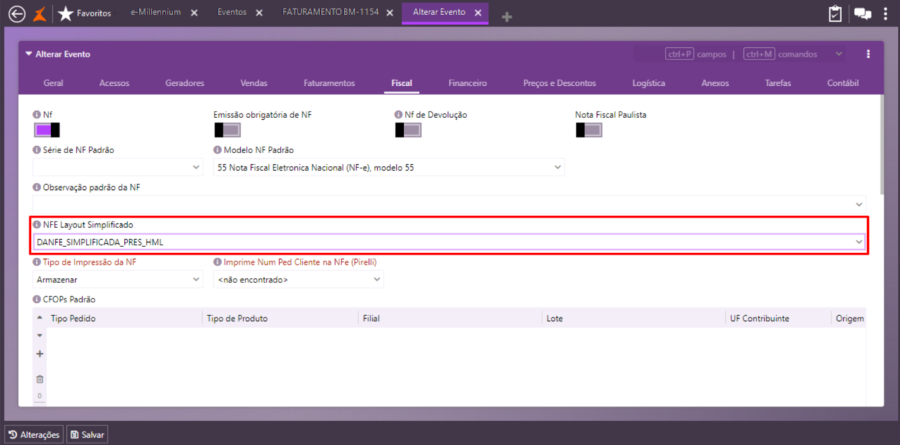The height and width of the screenshot is (445, 900).
Task: Click info icon beside Tipo de Impressão da NF
Action: [37, 262]
